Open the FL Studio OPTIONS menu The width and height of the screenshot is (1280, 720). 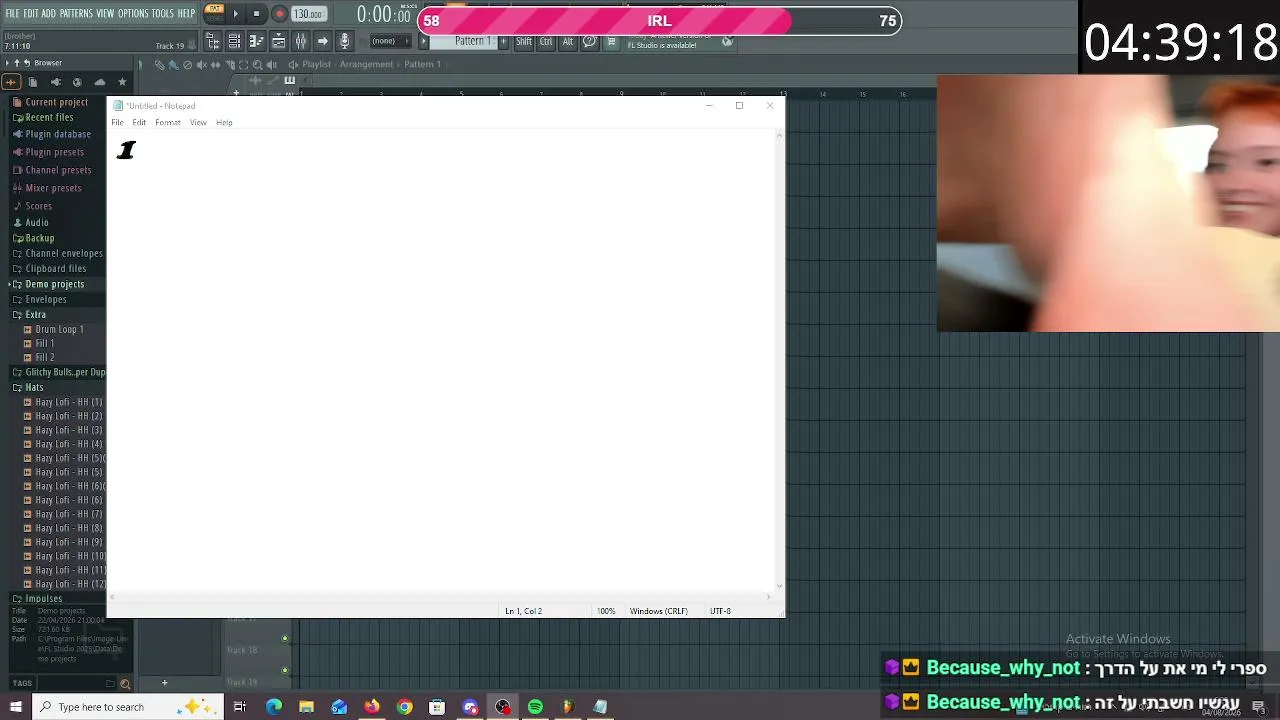(133, 14)
